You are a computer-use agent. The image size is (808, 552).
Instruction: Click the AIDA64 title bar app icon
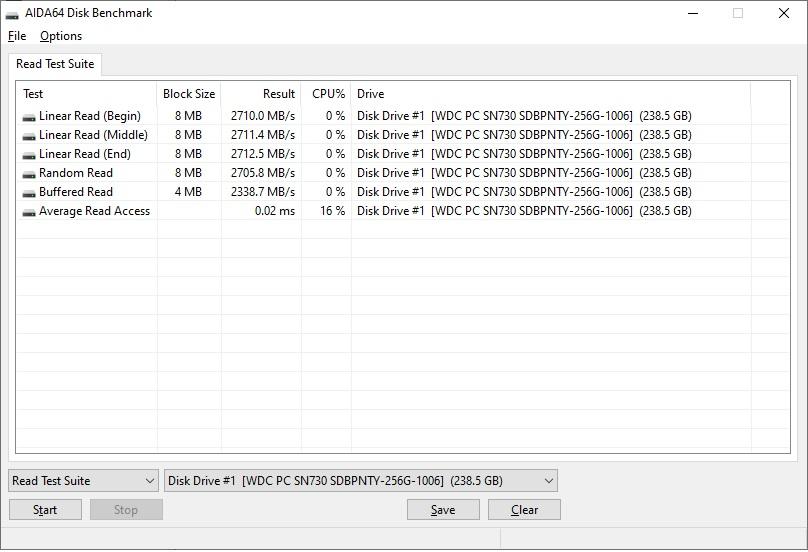tap(12, 14)
